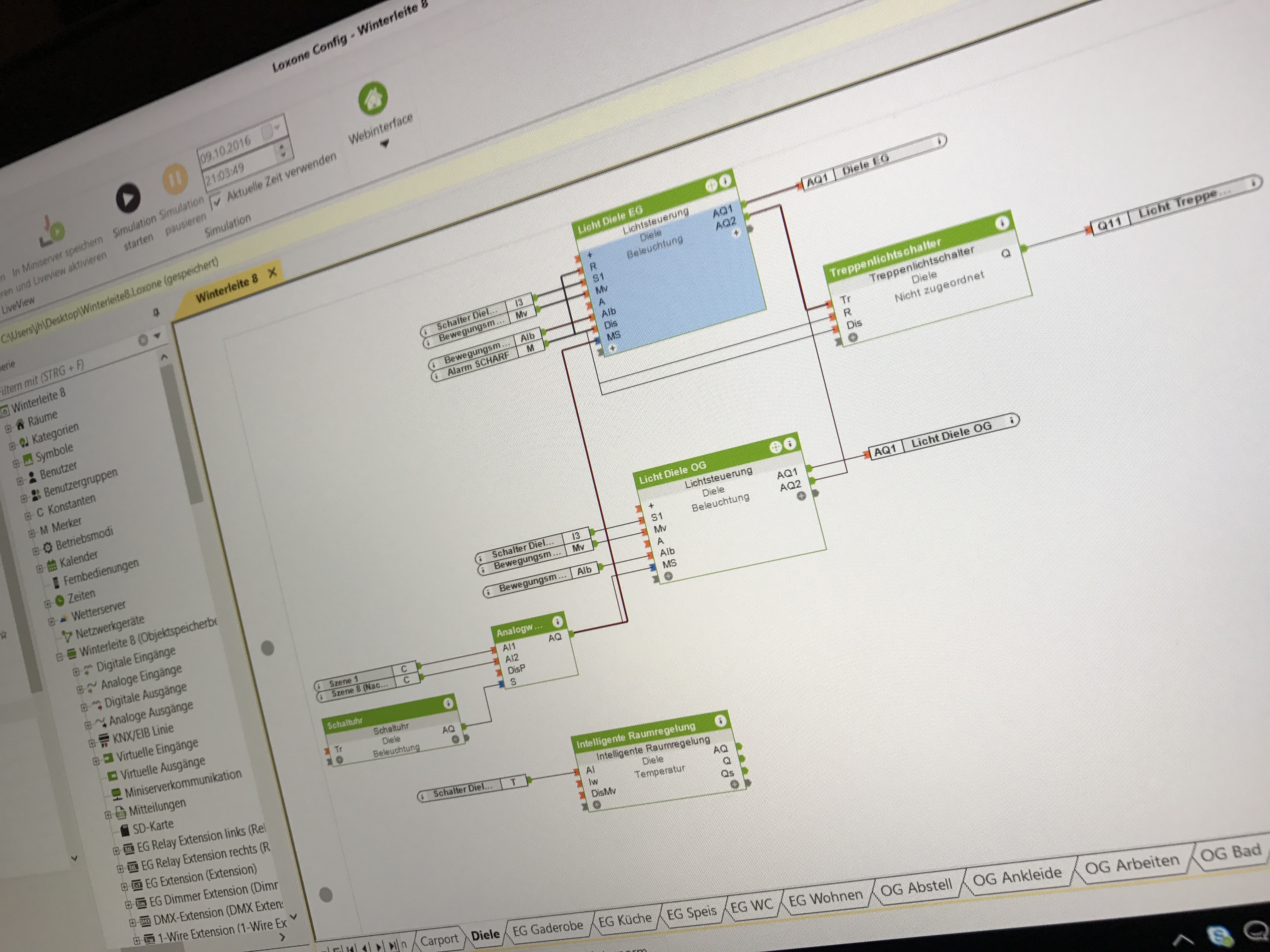Click the simulation time stepper arrows
This screenshot has width=1270, height=952.
pyautogui.click(x=282, y=151)
